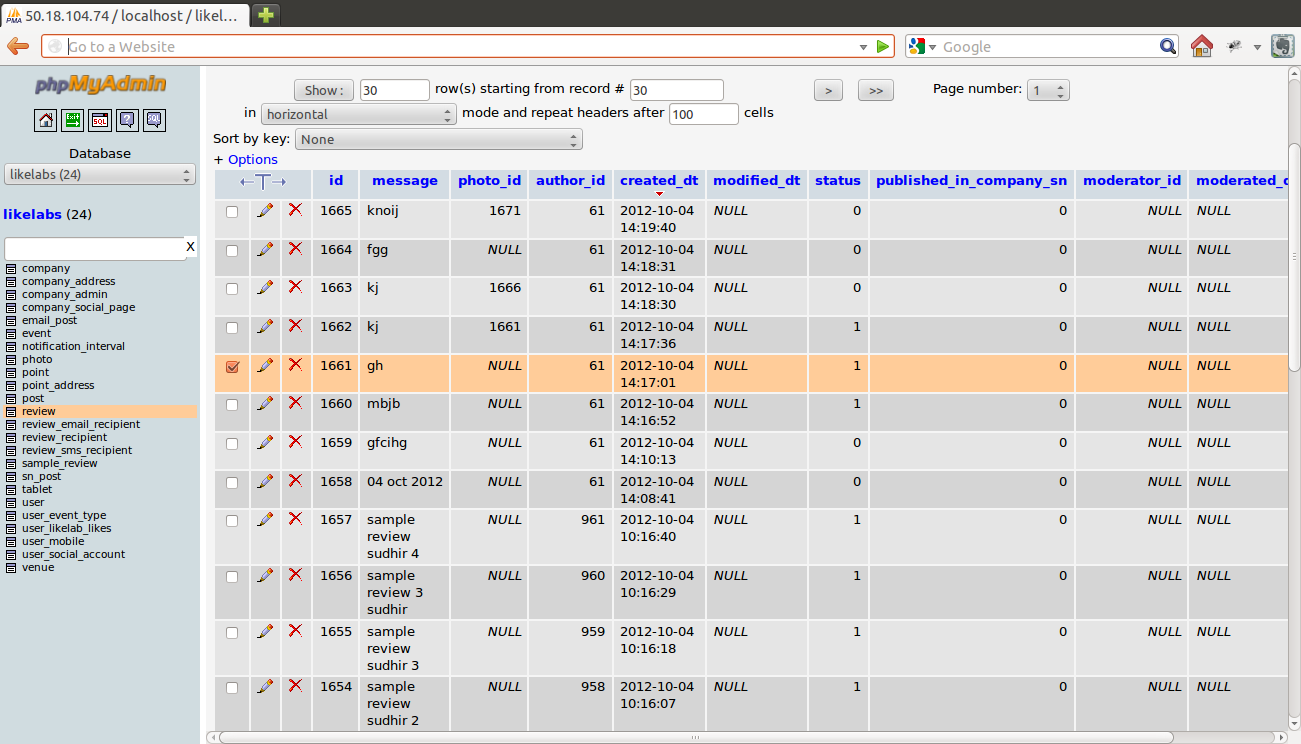Click the green Exit log out icon
Image resolution: width=1301 pixels, height=744 pixels.
point(73,121)
